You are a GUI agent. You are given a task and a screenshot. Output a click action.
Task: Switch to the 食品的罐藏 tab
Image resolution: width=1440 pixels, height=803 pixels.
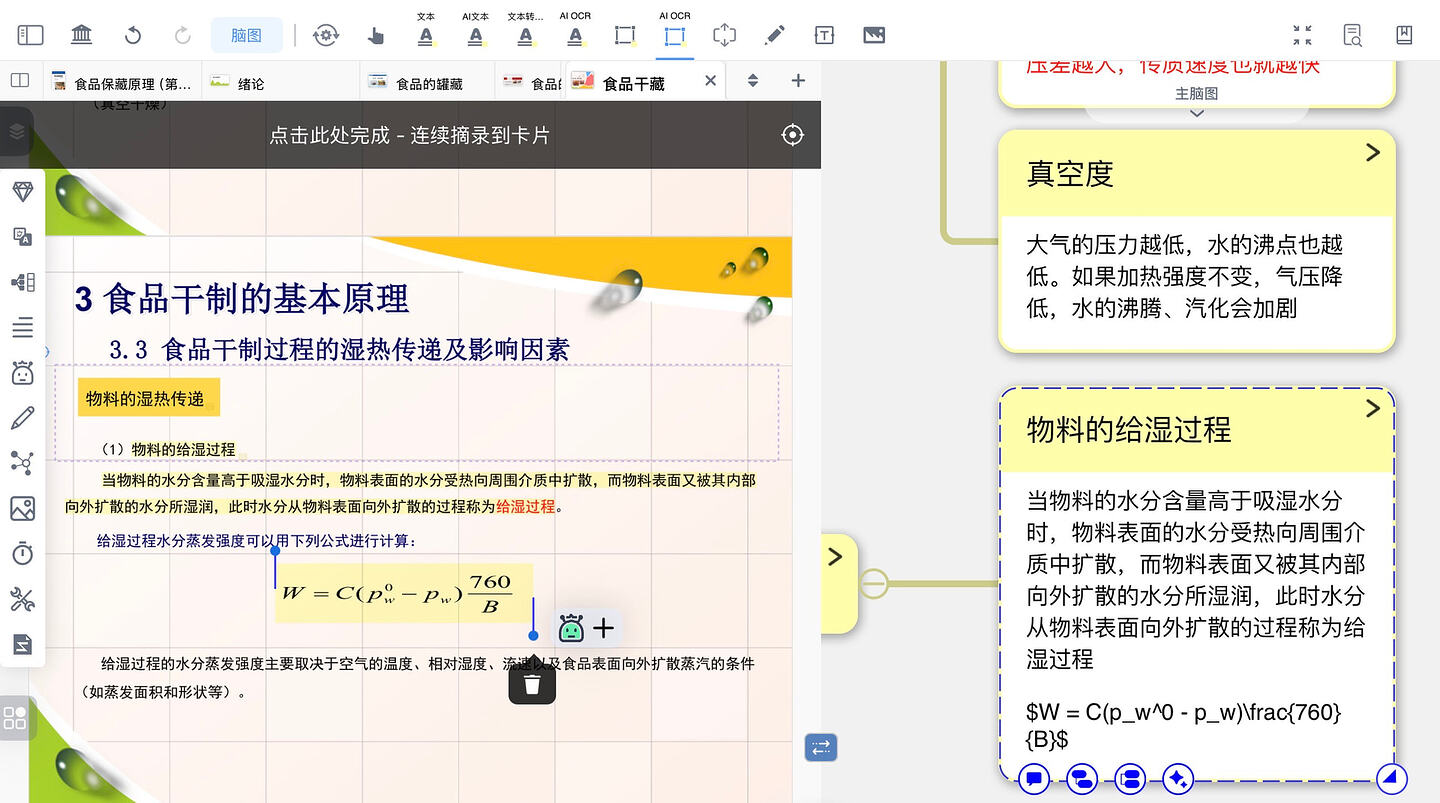coord(429,84)
